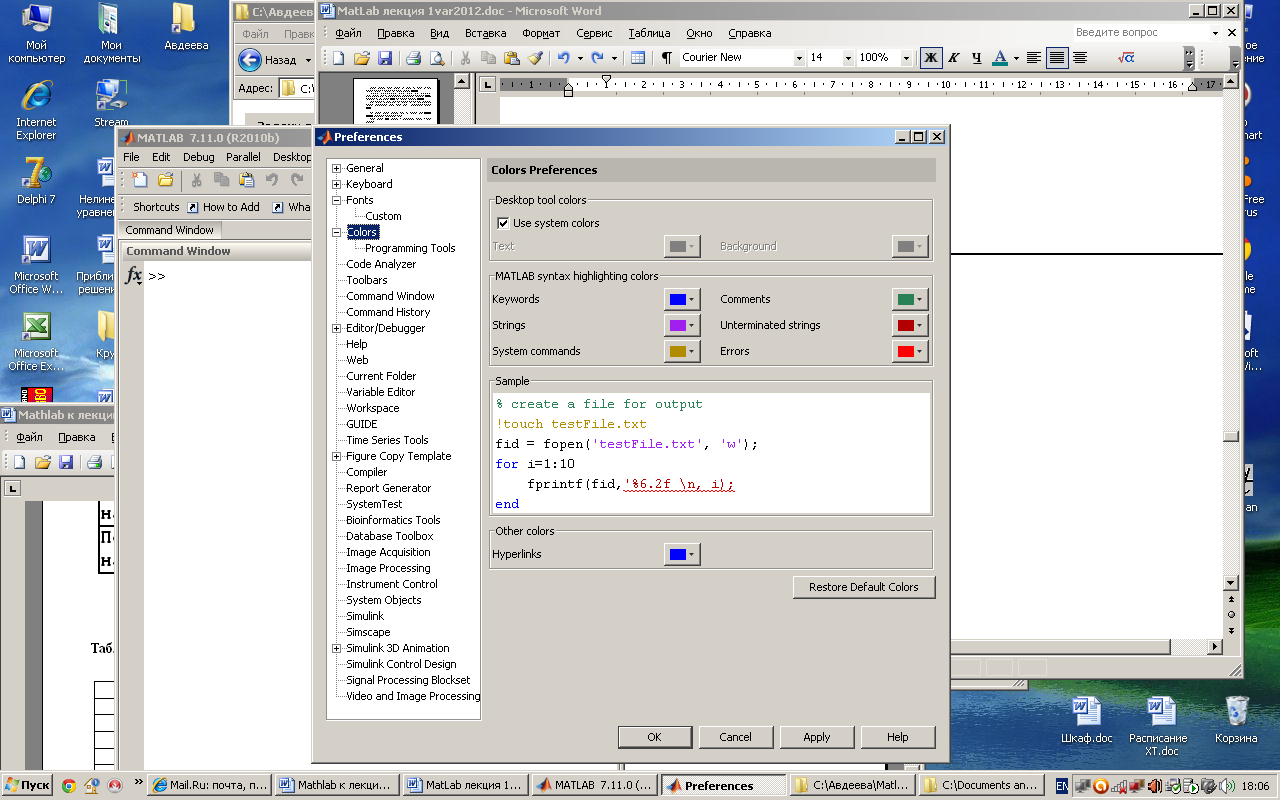The width and height of the screenshot is (1280, 800).
Task: Click New file icon in MATLAB toolbar
Action: 141,180
